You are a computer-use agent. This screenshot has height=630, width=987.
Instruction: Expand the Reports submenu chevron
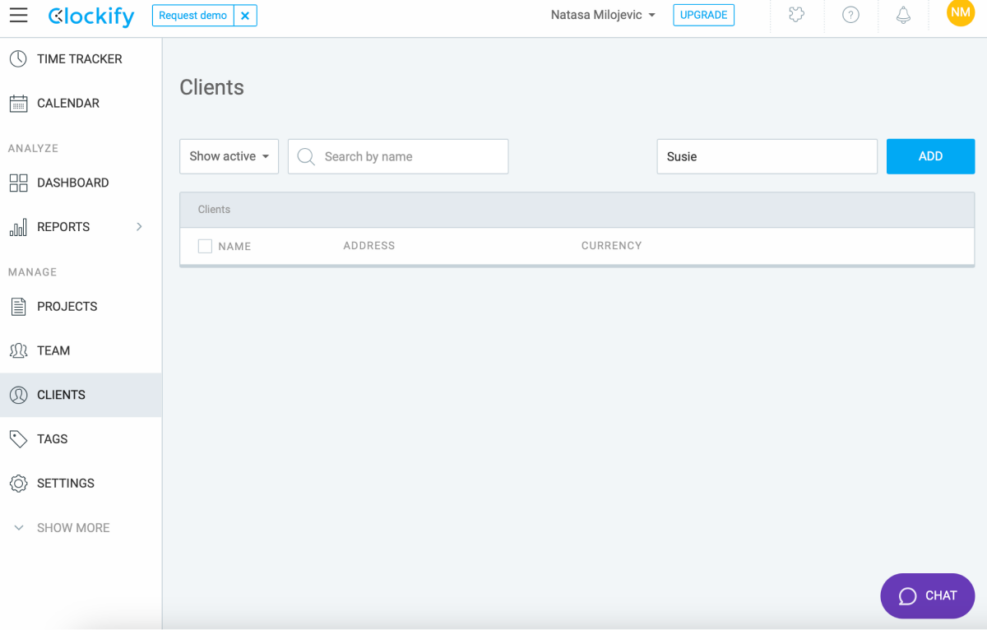click(140, 226)
